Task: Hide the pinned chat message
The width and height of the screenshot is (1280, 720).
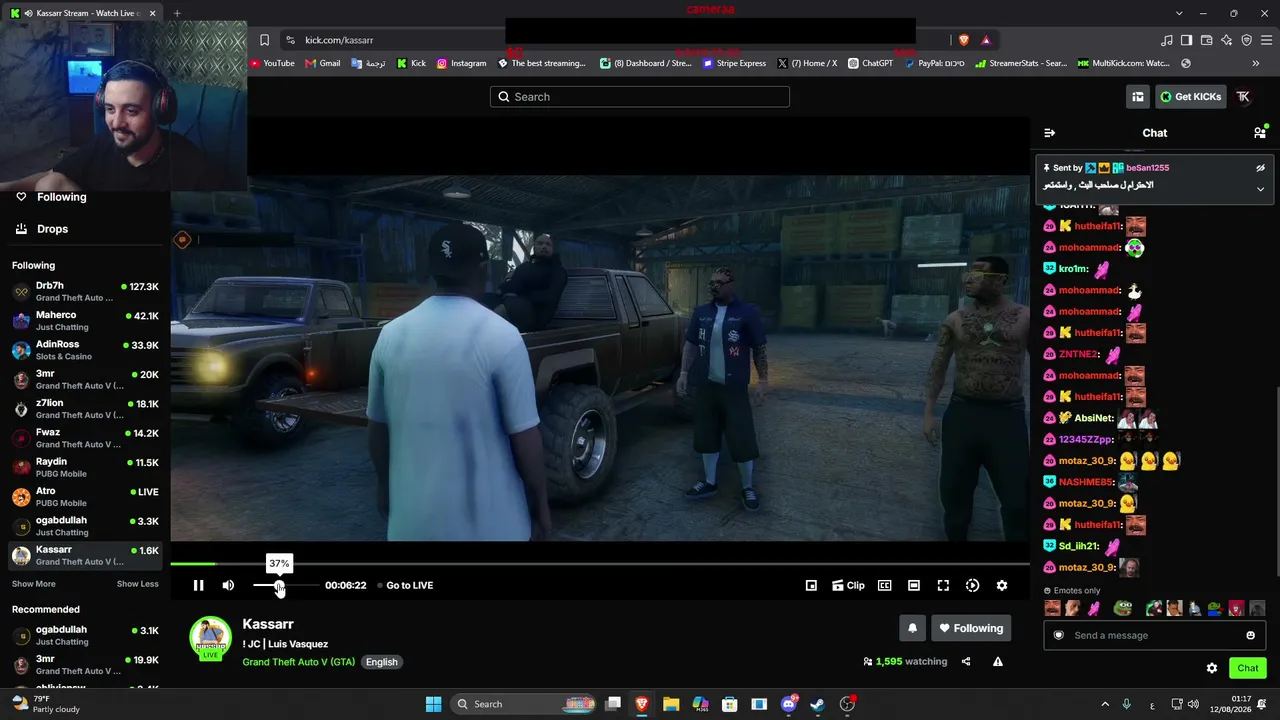Action: [1260, 168]
